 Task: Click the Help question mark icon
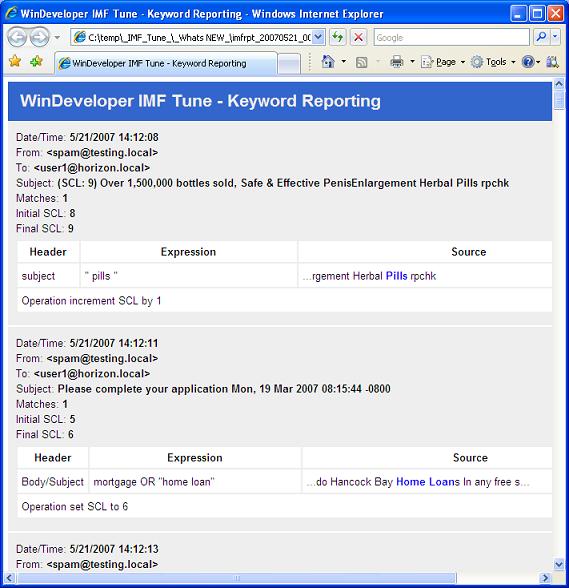point(527,62)
